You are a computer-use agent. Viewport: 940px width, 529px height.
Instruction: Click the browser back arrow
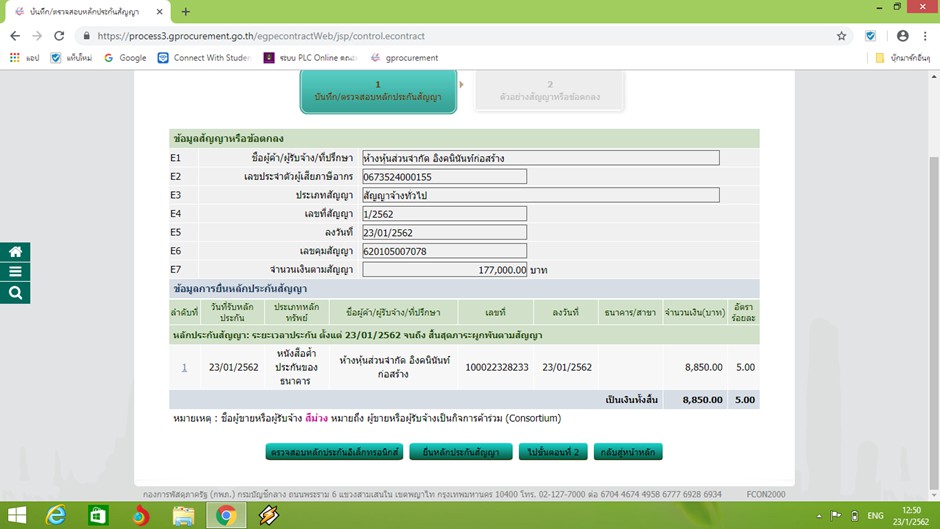pyautogui.click(x=14, y=36)
